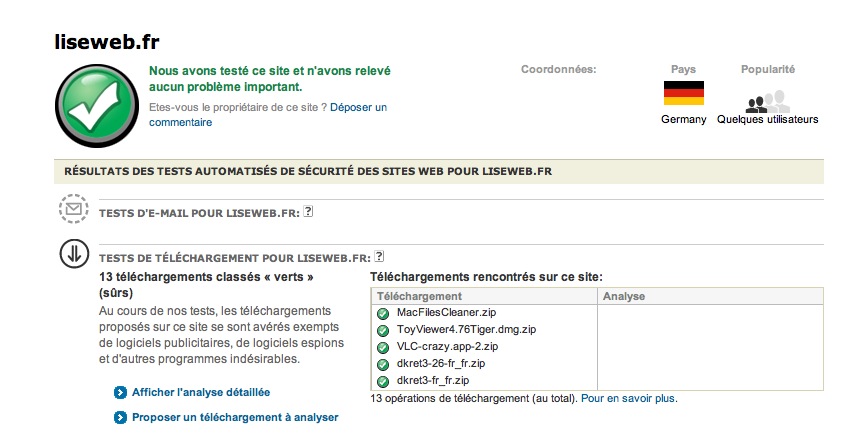Click the large green checkmark safety badge
The width and height of the screenshot is (864, 444).
coord(98,107)
